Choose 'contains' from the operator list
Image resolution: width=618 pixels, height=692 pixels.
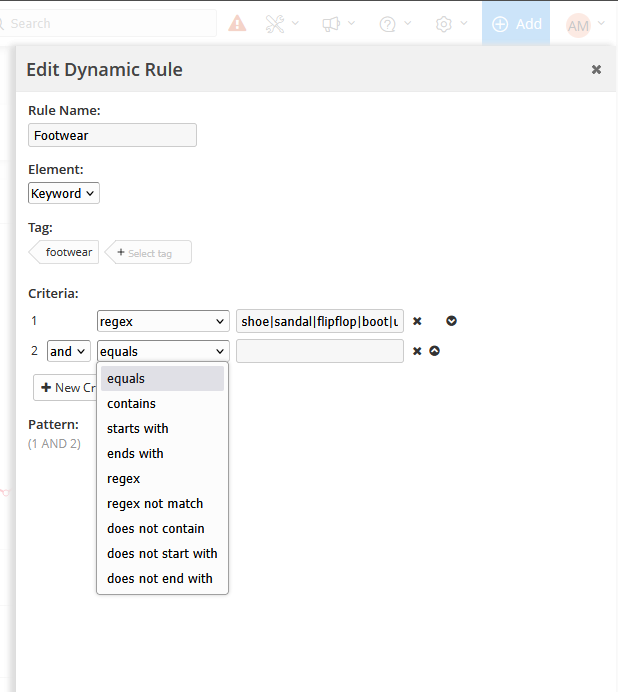131,404
